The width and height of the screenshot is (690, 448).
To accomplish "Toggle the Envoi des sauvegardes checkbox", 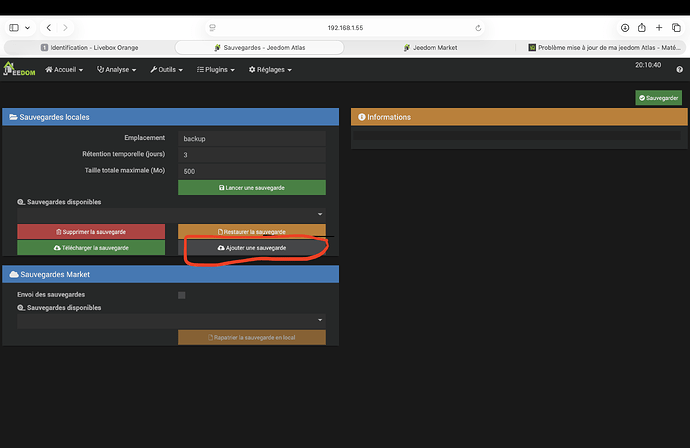I will pos(182,295).
